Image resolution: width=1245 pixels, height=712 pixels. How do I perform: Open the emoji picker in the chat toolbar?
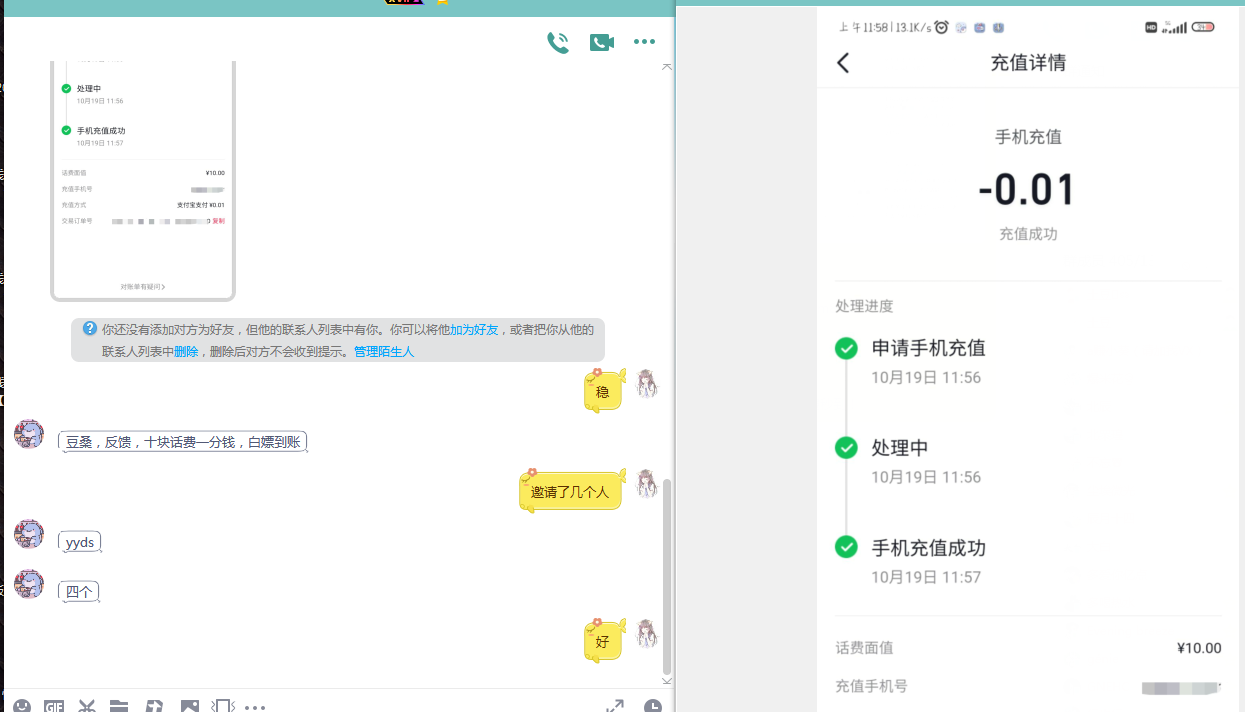pyautogui.click(x=22, y=706)
